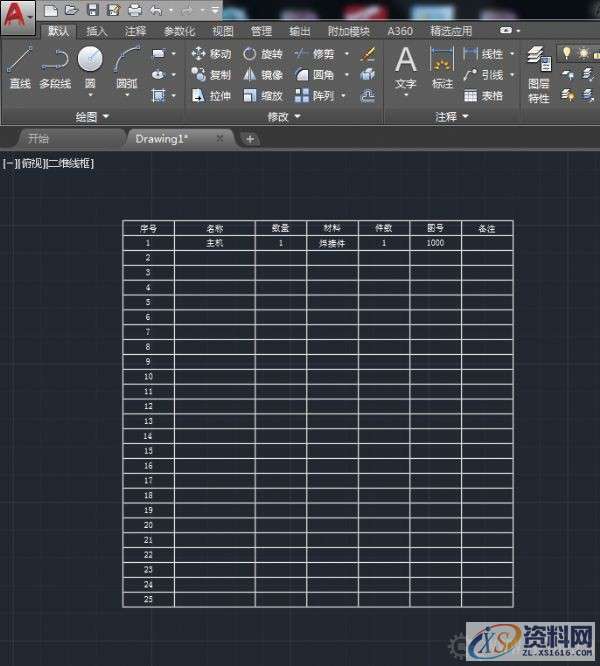Click the [-] viewport control
Viewport: 600px width, 666px height.
pos(9,163)
